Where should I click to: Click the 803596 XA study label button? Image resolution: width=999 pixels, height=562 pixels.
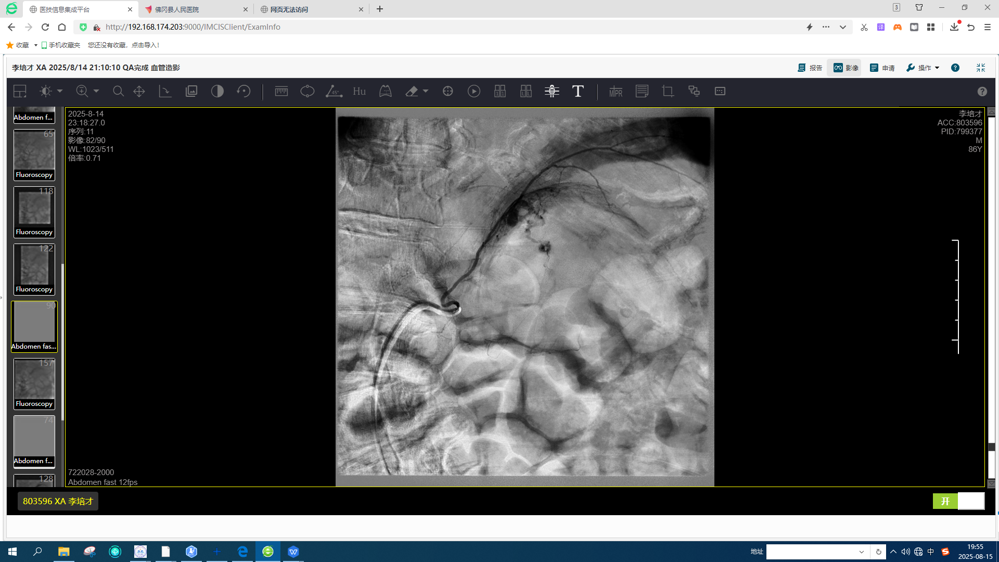58,501
